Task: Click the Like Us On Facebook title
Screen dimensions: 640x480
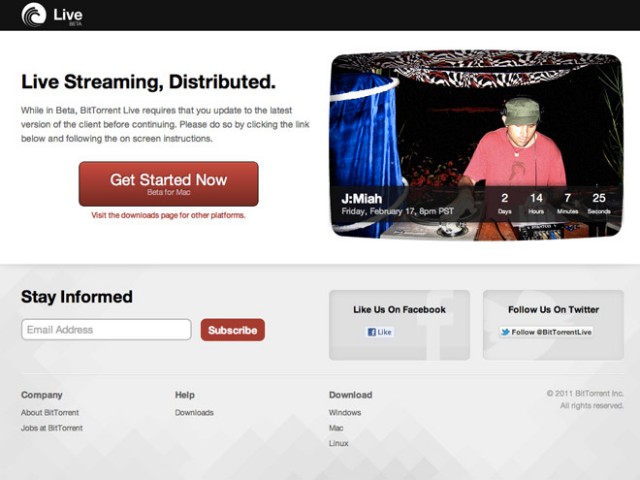Action: point(400,310)
